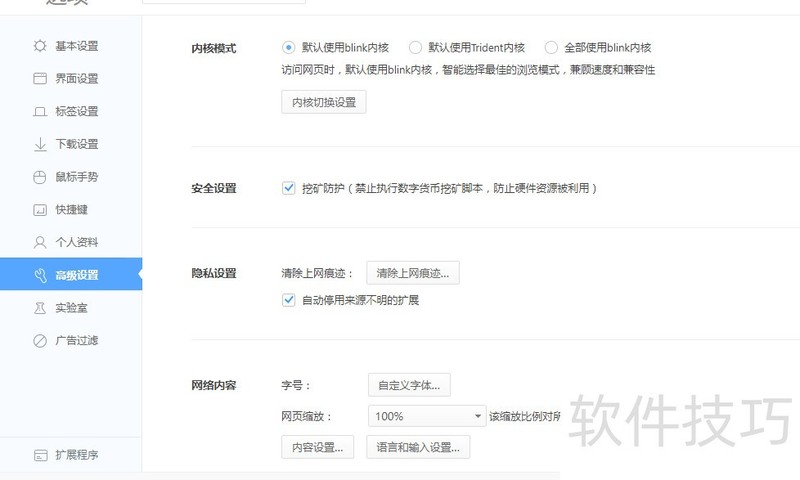Click 网络内容 section heading
This screenshot has height=480, width=800.
pyautogui.click(x=214, y=385)
